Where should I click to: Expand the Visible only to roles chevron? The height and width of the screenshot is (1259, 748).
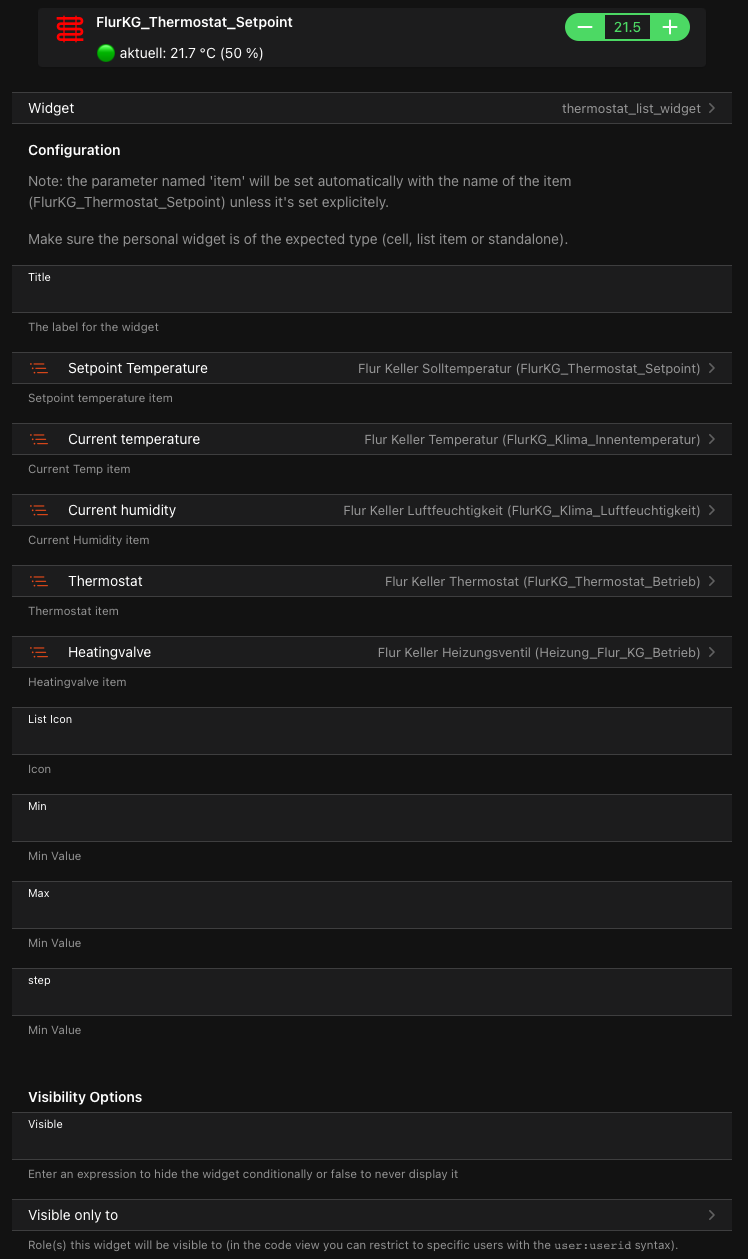click(712, 1215)
